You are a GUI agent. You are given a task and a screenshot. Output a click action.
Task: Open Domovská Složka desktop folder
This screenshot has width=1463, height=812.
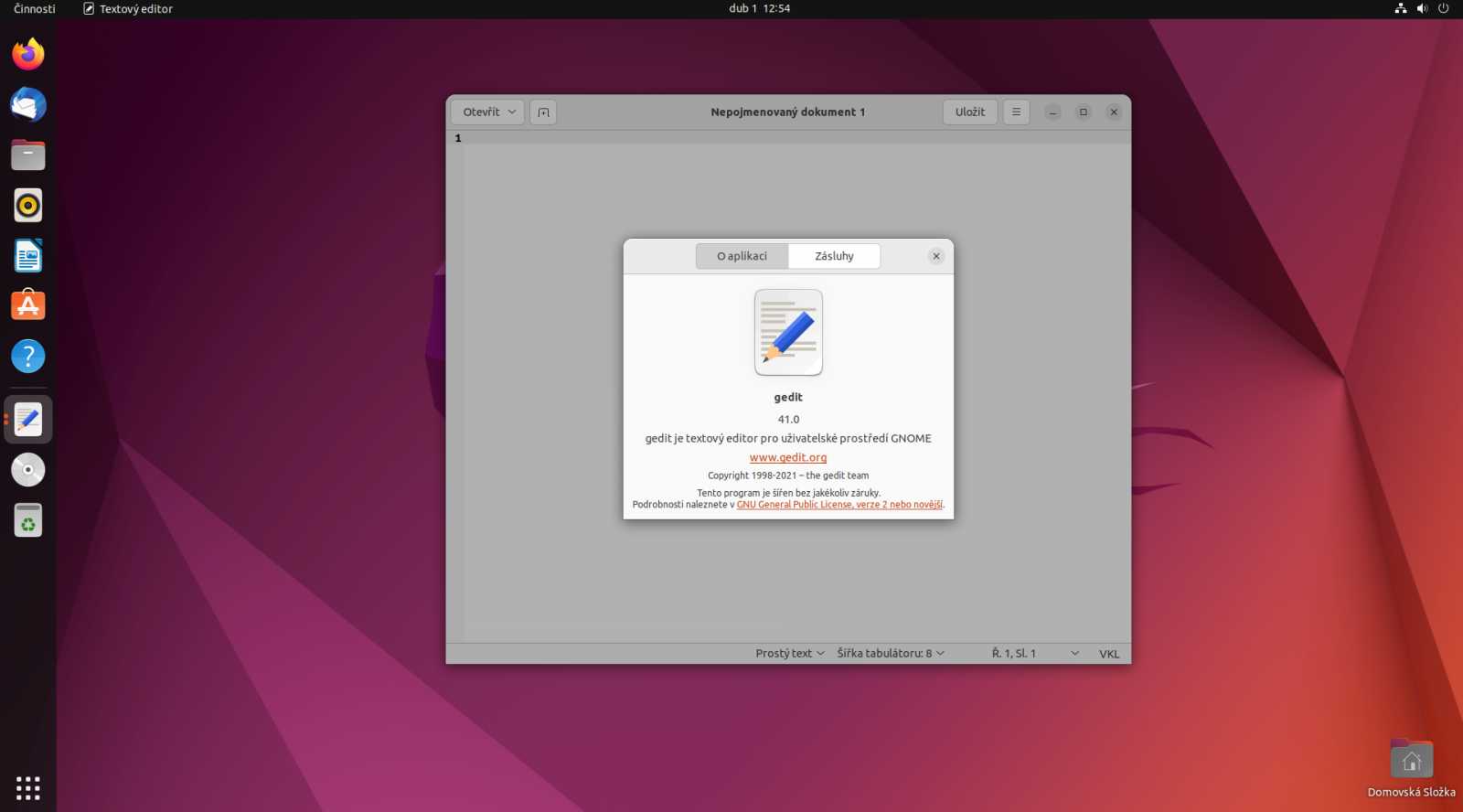pyautogui.click(x=1411, y=768)
